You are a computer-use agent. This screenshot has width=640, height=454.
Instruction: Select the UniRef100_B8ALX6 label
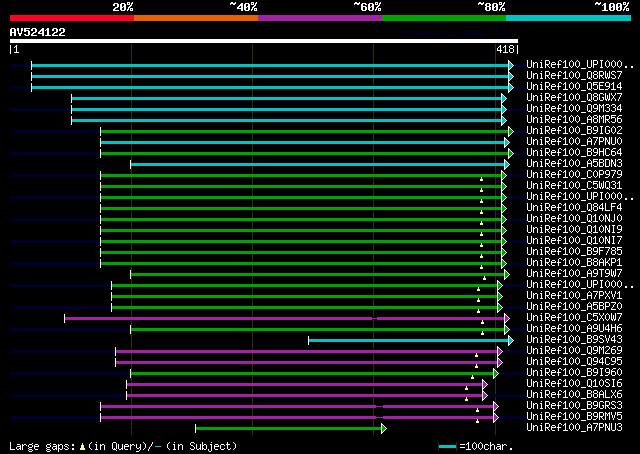(574, 395)
